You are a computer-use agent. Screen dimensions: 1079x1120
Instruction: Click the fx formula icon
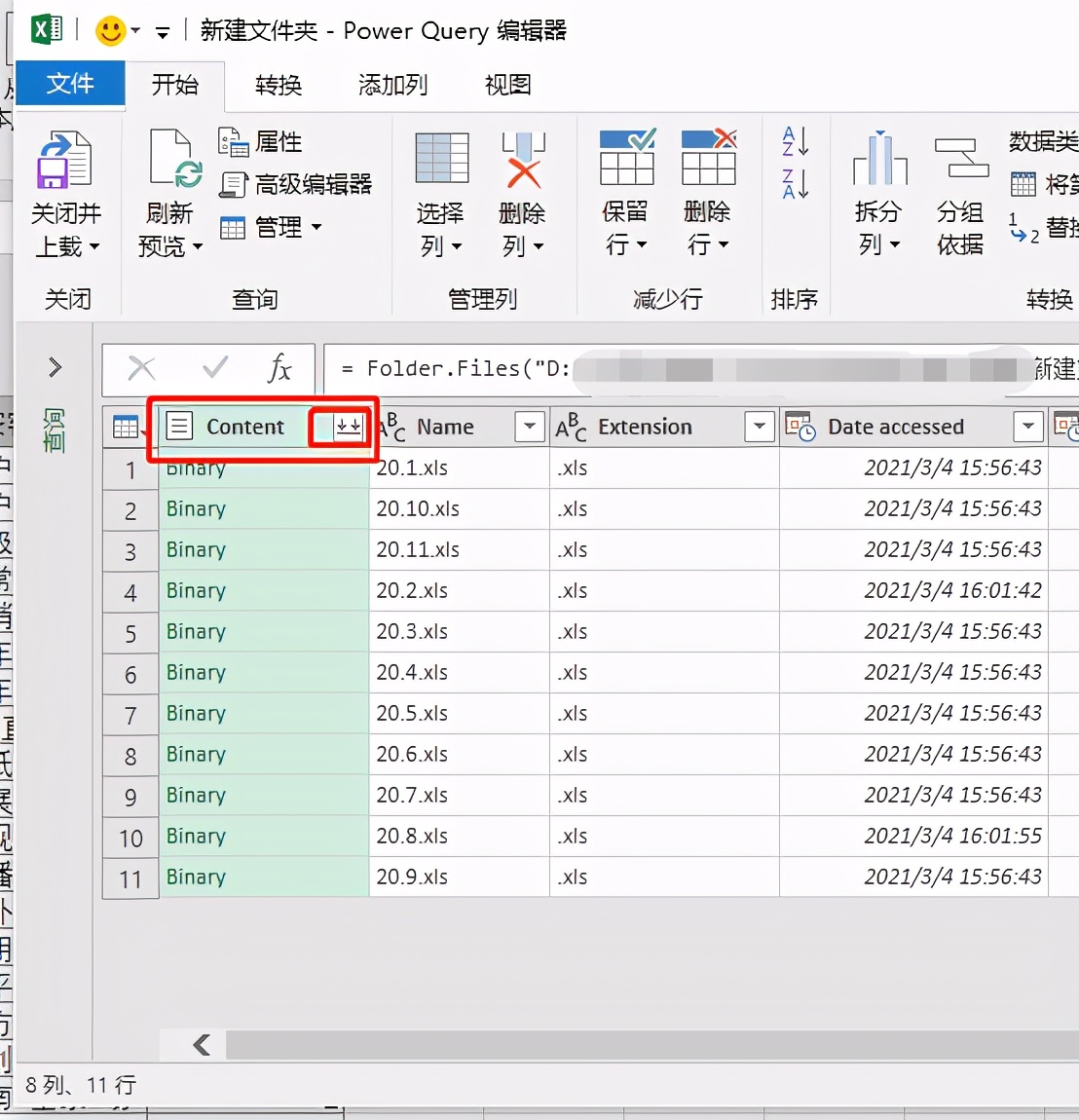(x=279, y=368)
